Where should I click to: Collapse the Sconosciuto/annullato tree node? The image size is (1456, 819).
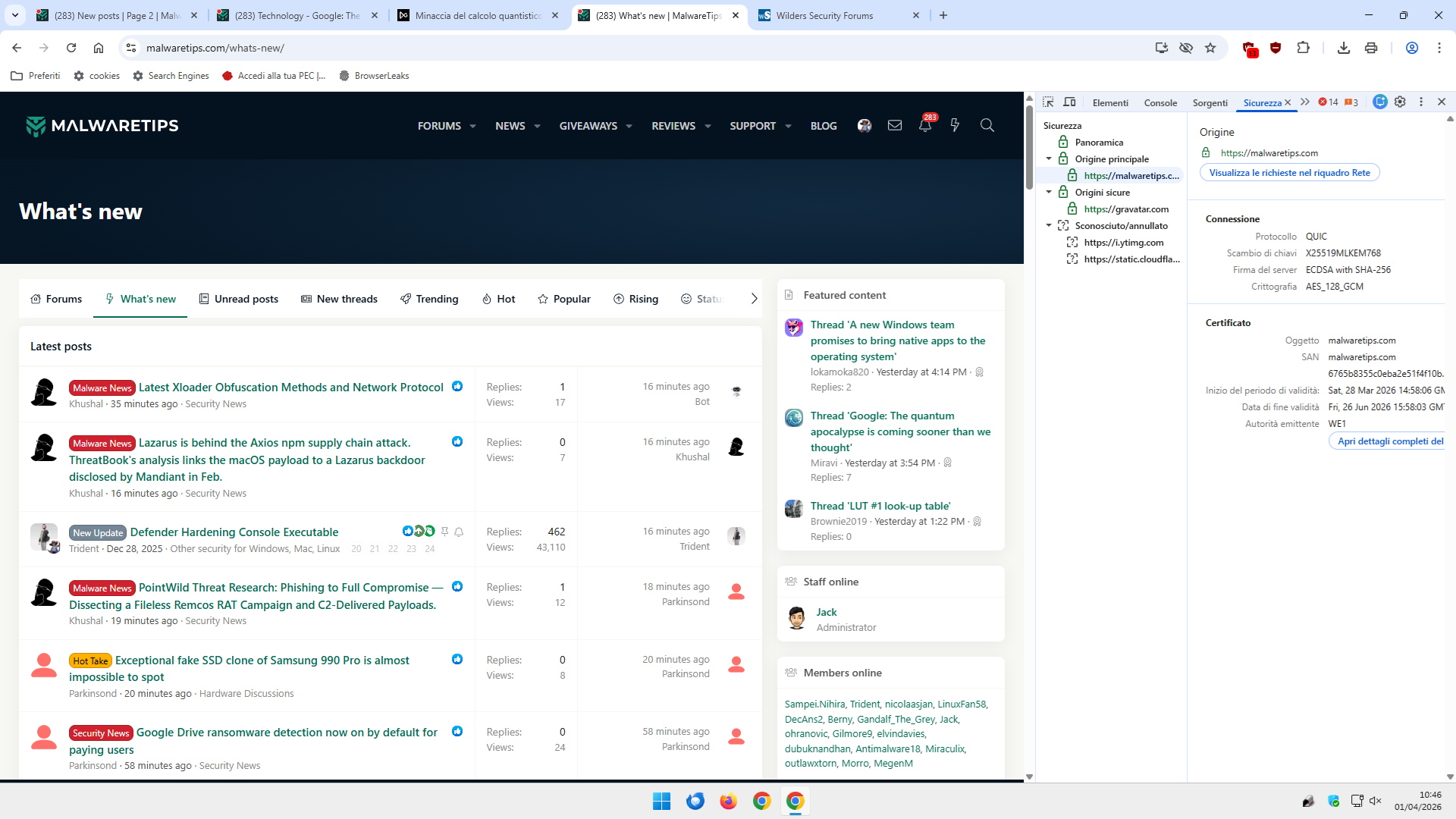[1049, 226]
